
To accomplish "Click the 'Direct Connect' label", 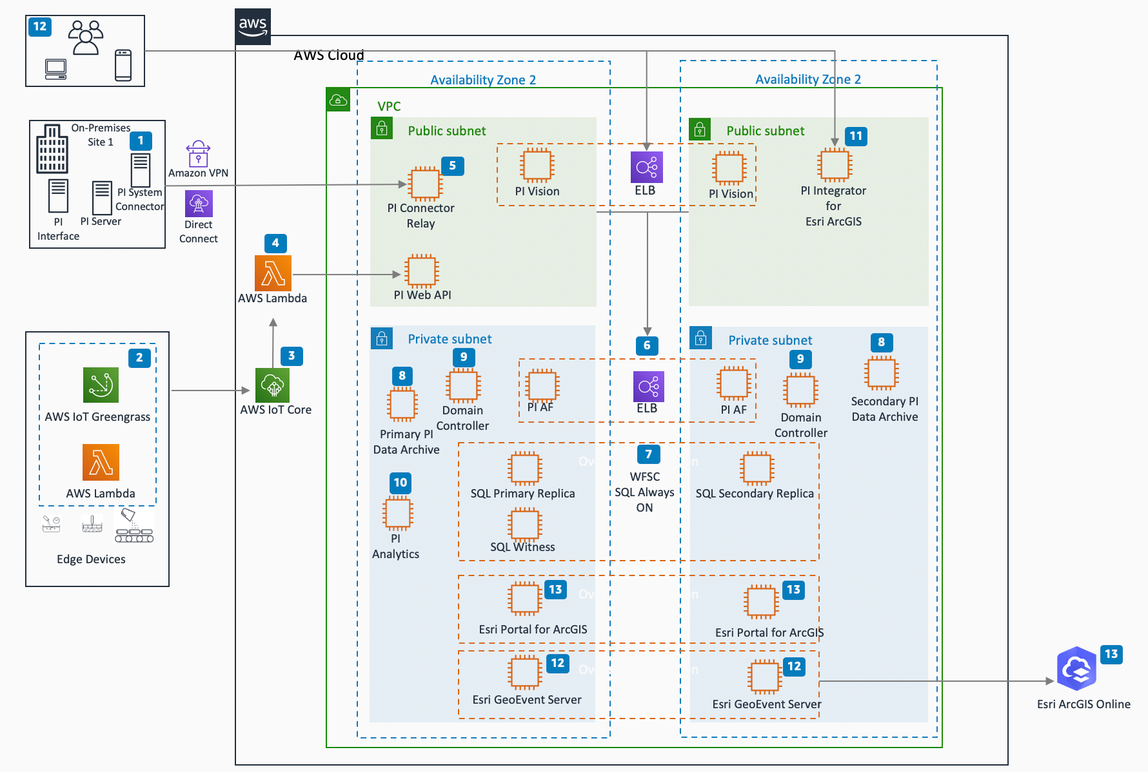I will 198,231.
